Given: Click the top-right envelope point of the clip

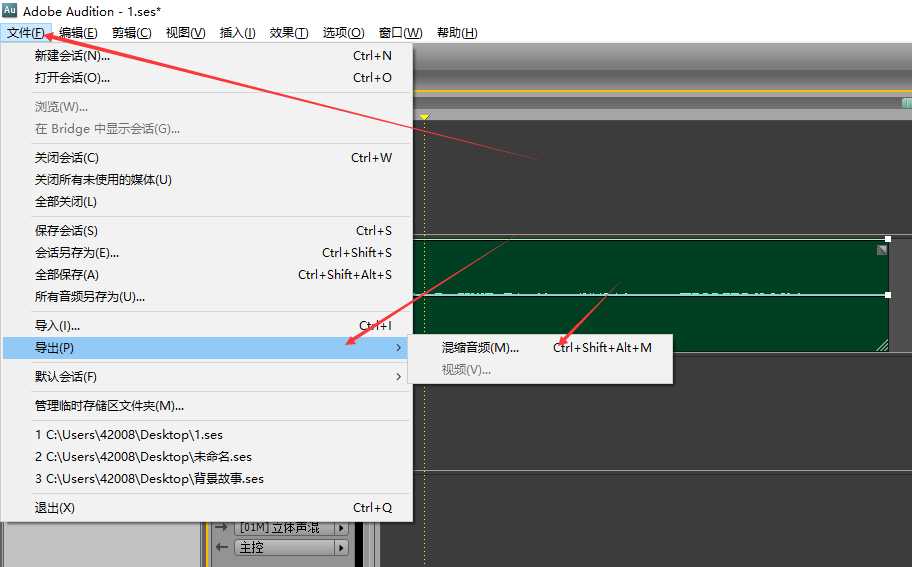Looking at the screenshot, I should point(888,239).
